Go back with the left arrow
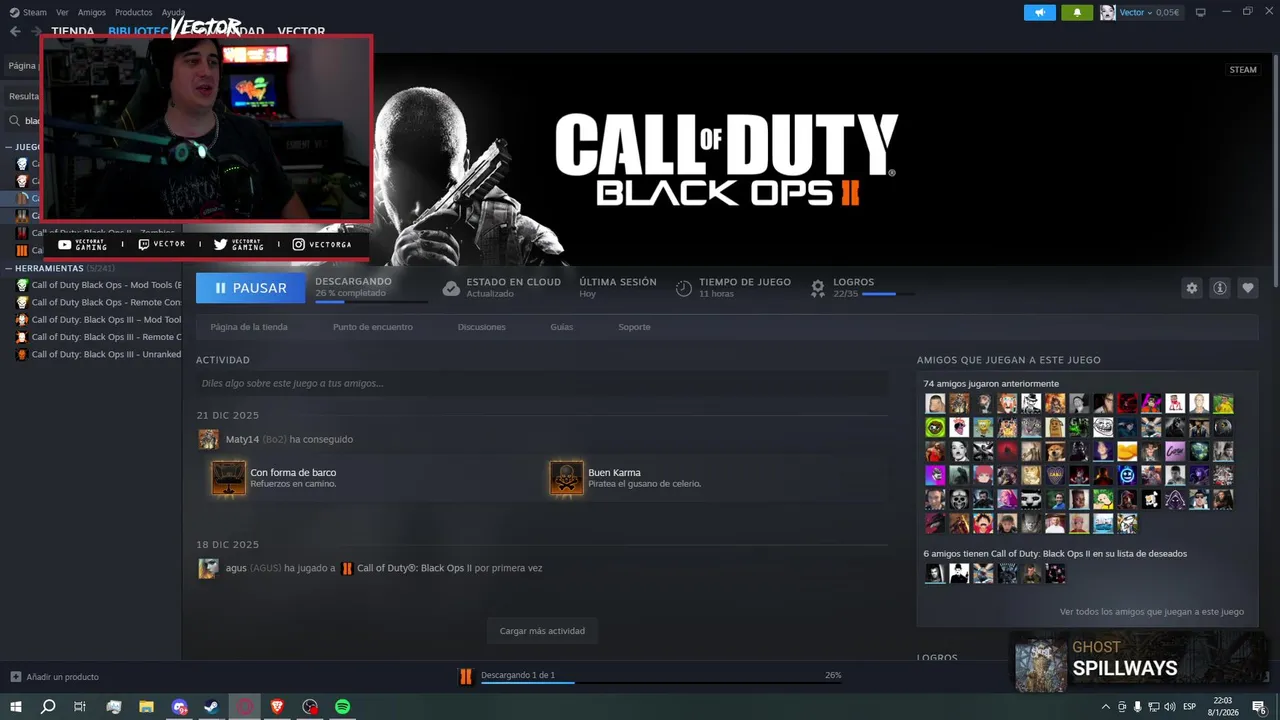1280x720 pixels. point(15,31)
